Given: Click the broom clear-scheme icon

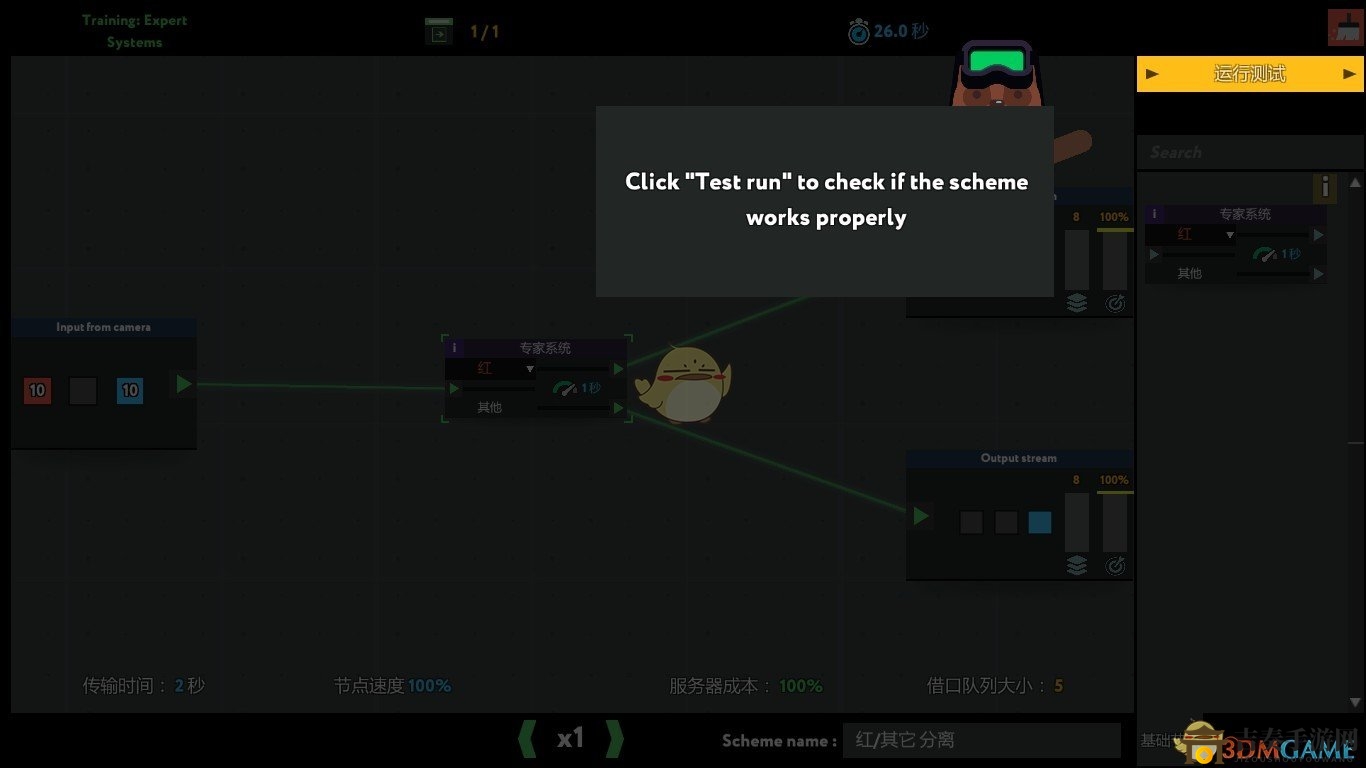Looking at the screenshot, I should coord(1345,27).
